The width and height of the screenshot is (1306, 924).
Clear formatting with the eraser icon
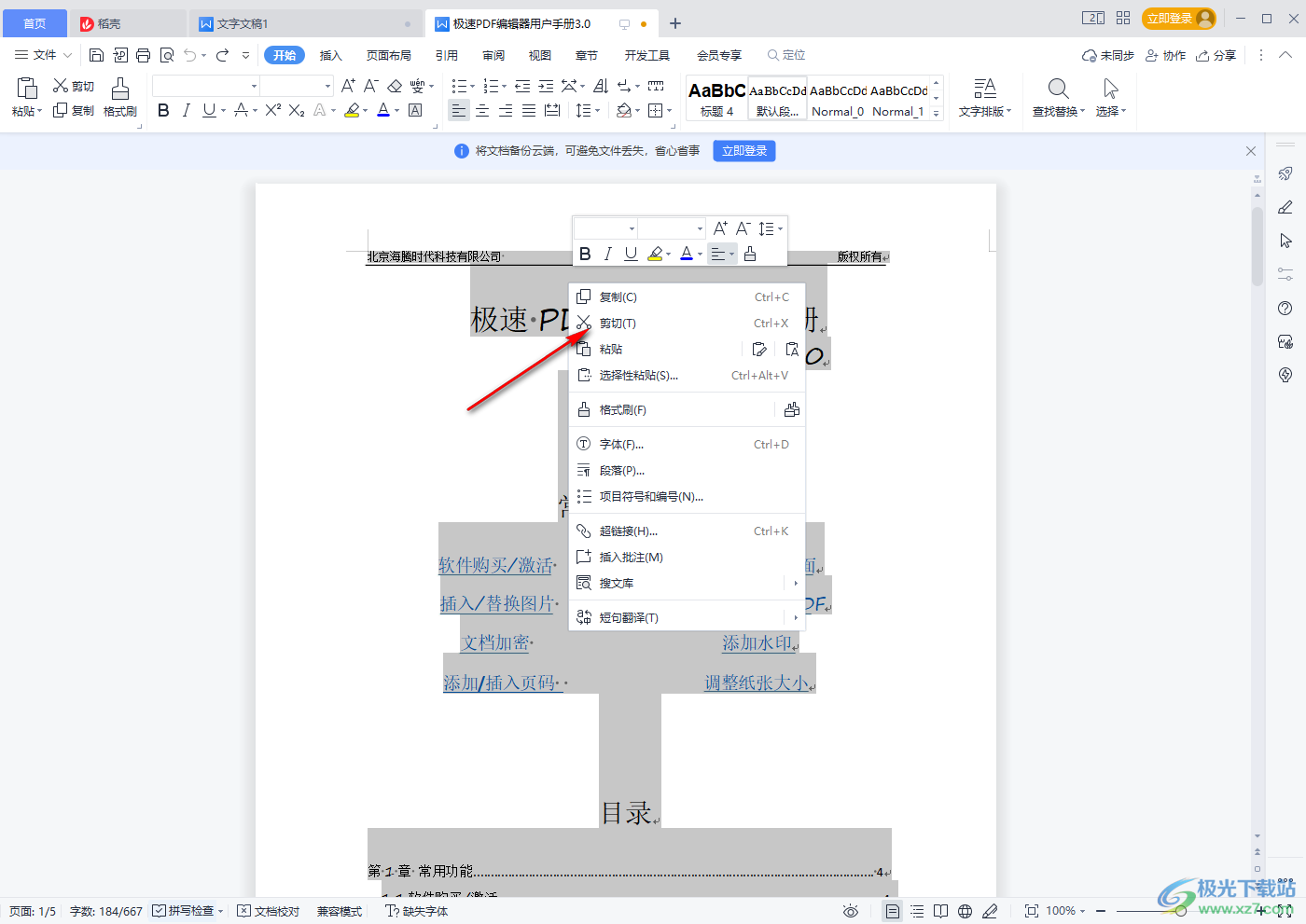(x=395, y=86)
